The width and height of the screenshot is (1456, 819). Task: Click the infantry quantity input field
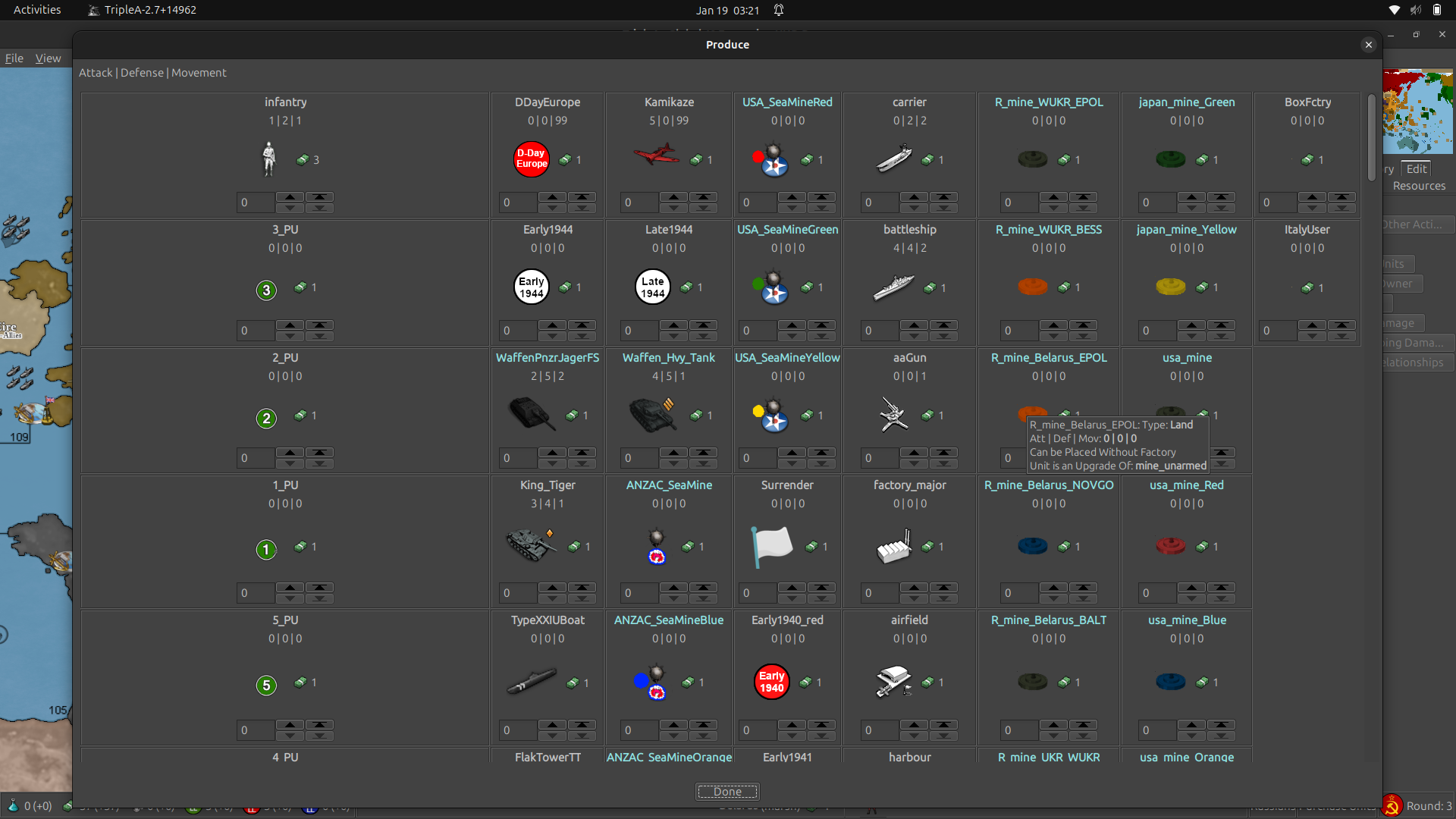coord(255,202)
